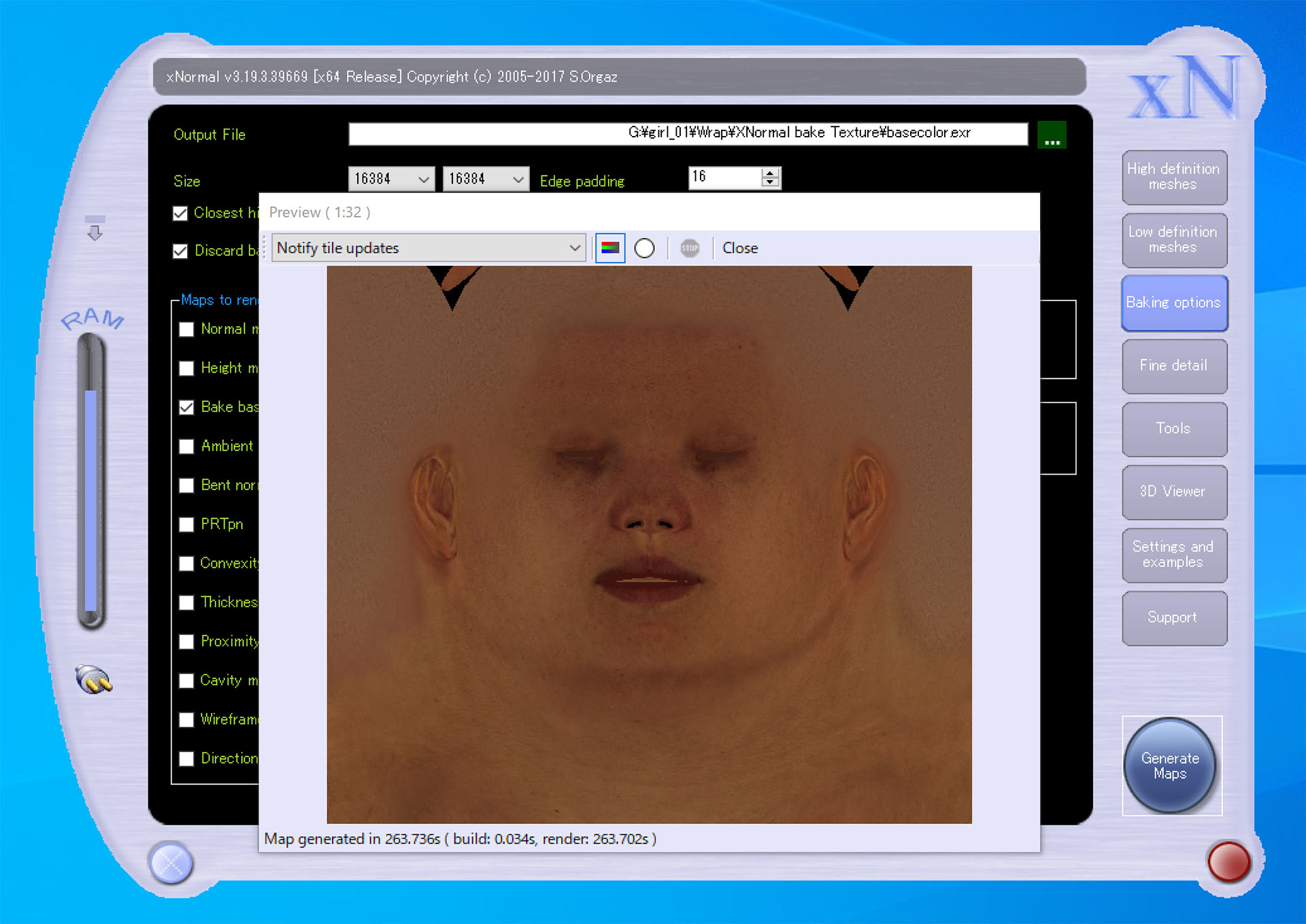This screenshot has height=924, width=1306.
Task: Click the Generate Maps button
Action: click(1170, 766)
